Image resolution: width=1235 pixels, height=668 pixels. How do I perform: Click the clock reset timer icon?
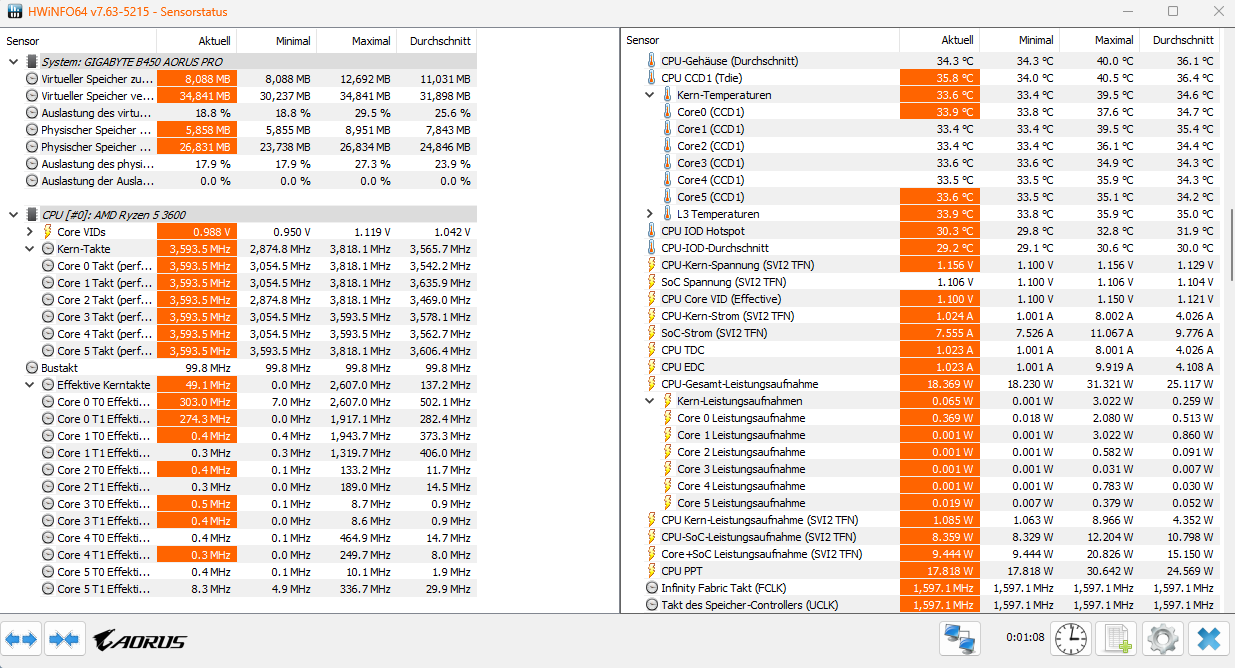tap(1072, 638)
